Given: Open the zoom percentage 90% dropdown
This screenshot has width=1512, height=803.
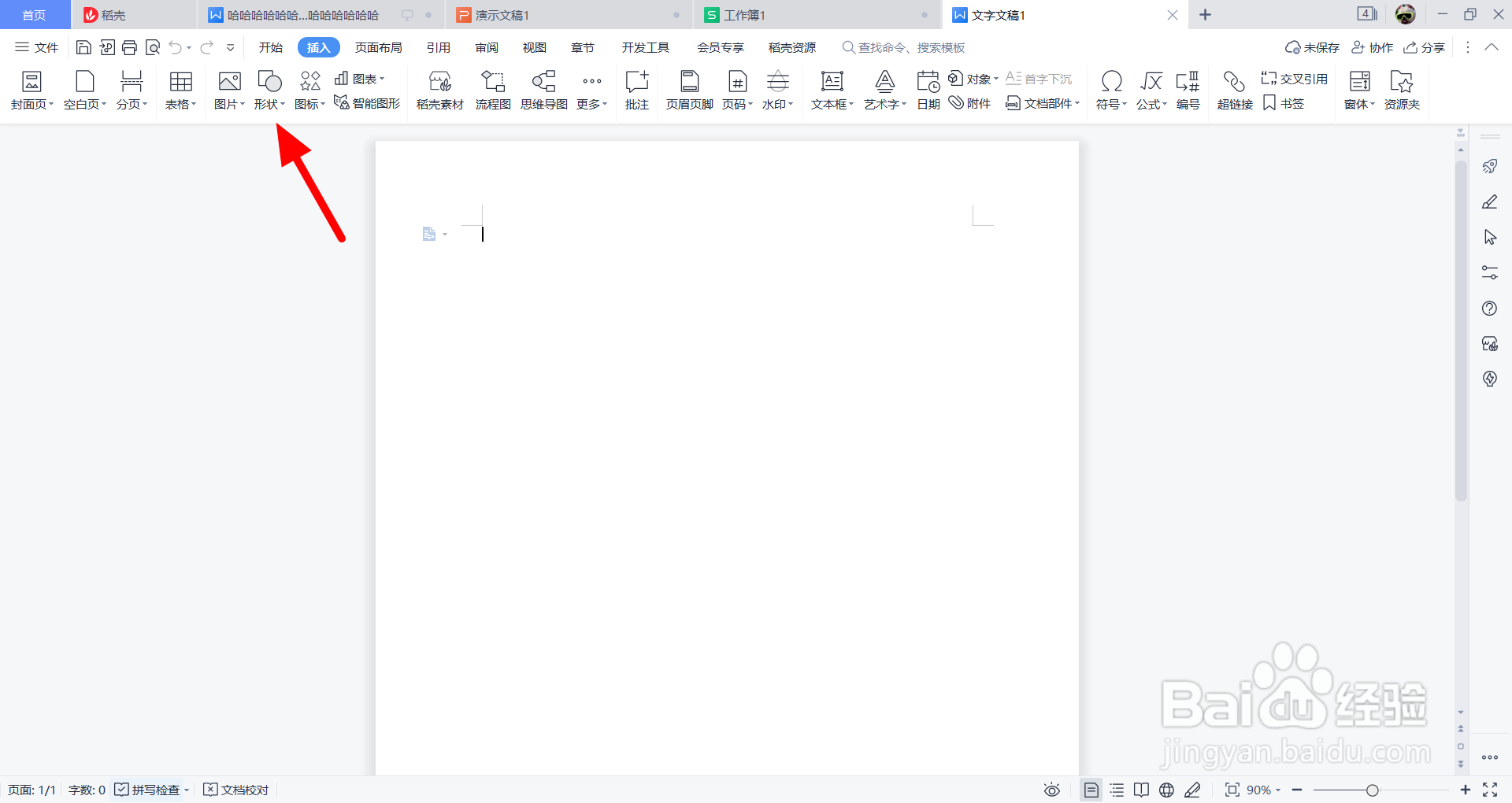Looking at the screenshot, I should pos(1264,790).
